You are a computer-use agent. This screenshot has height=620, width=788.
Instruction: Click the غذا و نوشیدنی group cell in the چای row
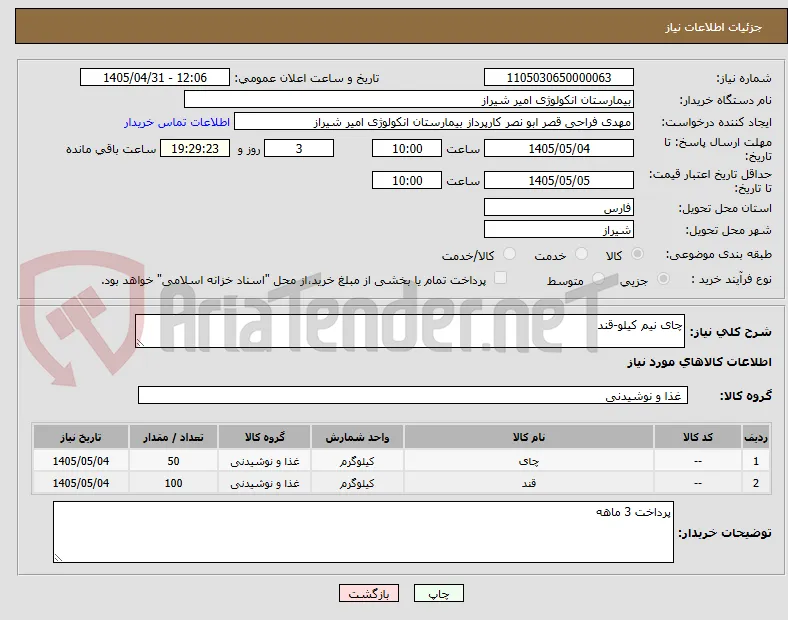[x=265, y=461]
